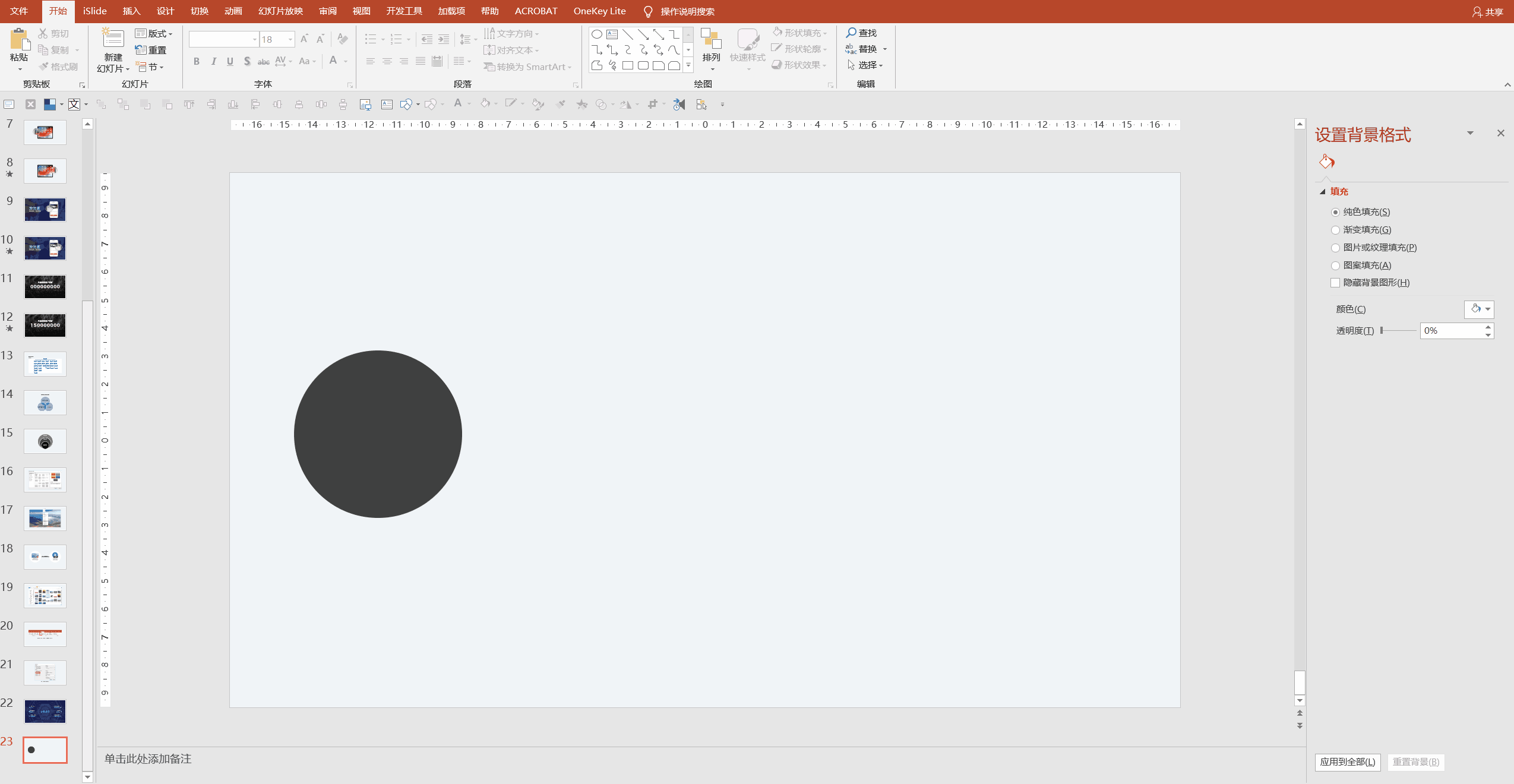Expand the shapes gallery more arrow

coord(688,65)
